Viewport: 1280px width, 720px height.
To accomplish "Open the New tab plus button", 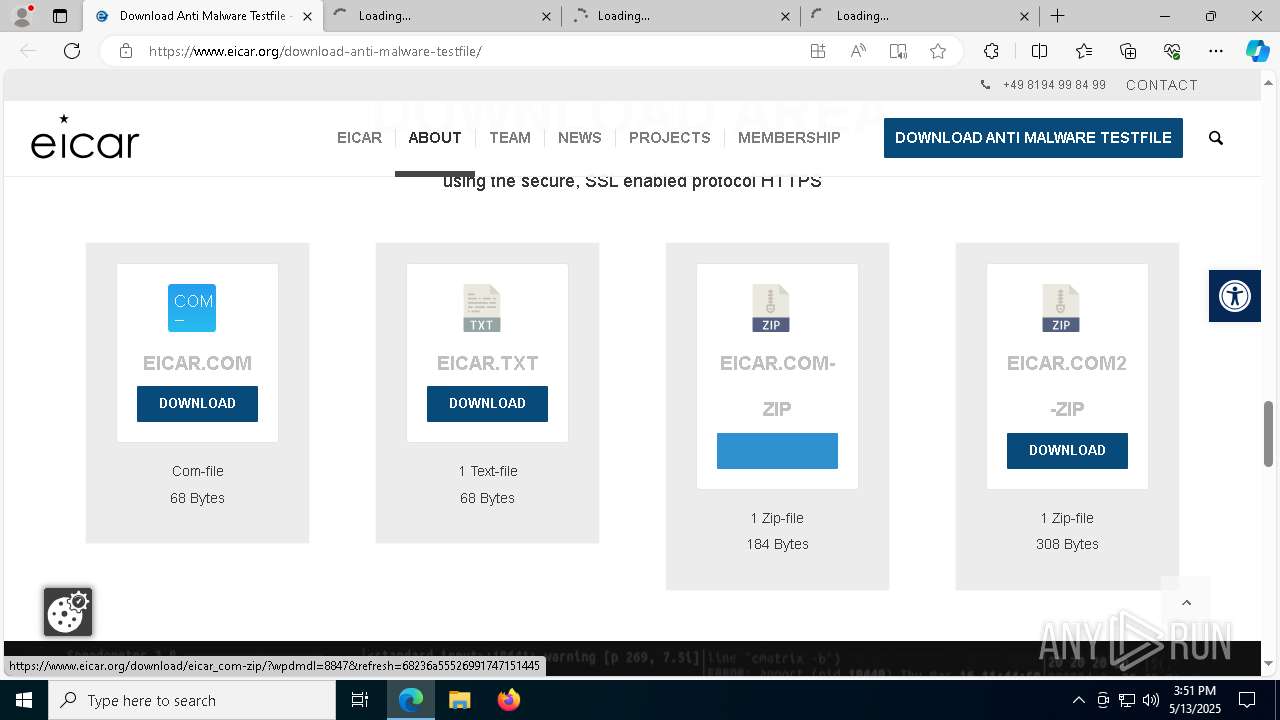I will (x=1057, y=16).
